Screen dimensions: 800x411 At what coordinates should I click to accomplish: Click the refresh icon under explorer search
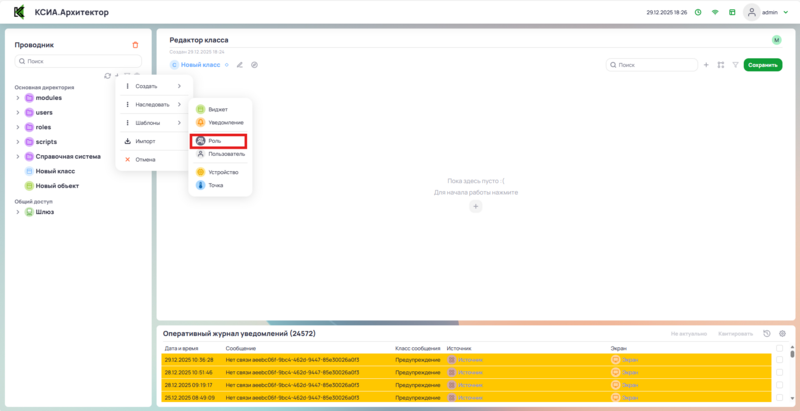click(107, 75)
